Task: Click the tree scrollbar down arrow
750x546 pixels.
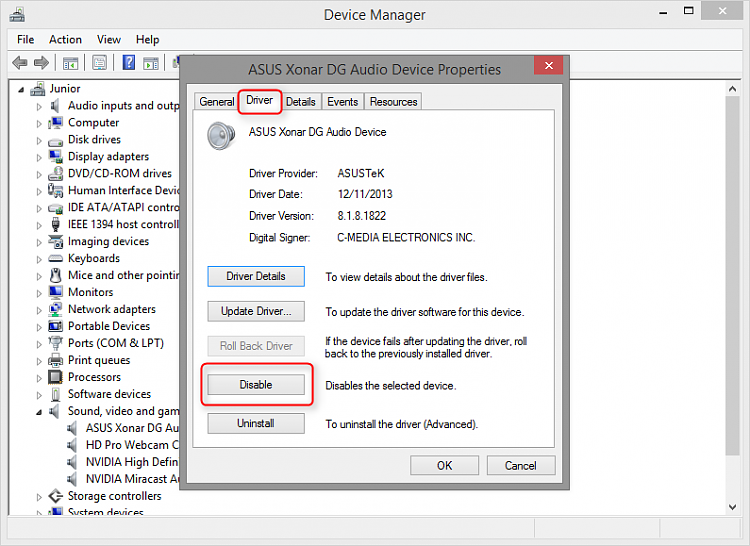Action: (x=732, y=507)
